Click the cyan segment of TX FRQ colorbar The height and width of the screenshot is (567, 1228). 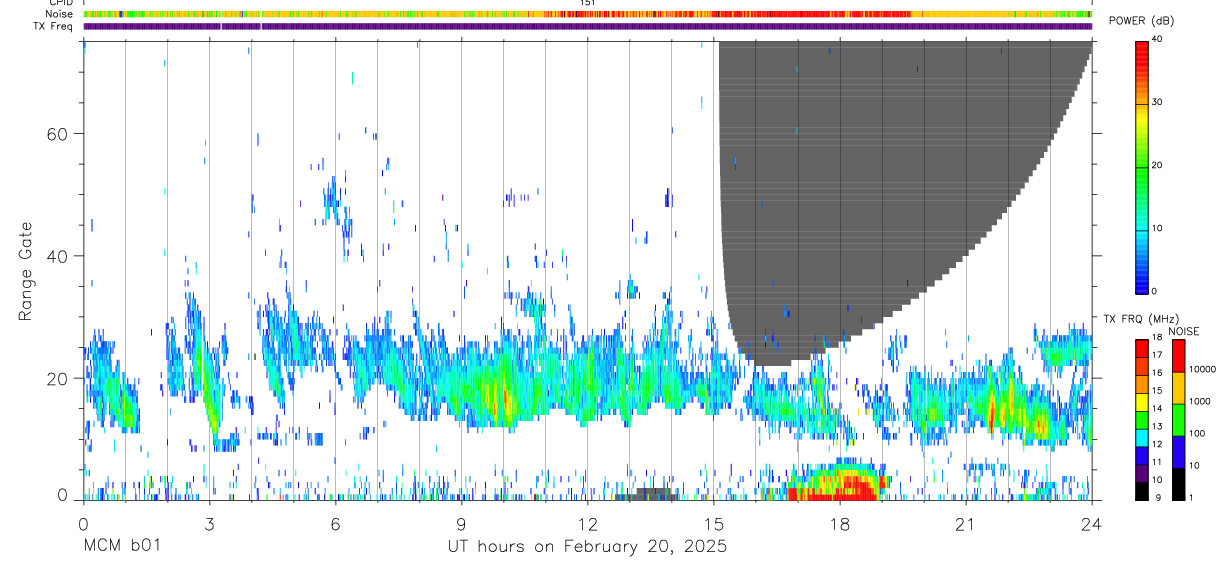click(1142, 437)
